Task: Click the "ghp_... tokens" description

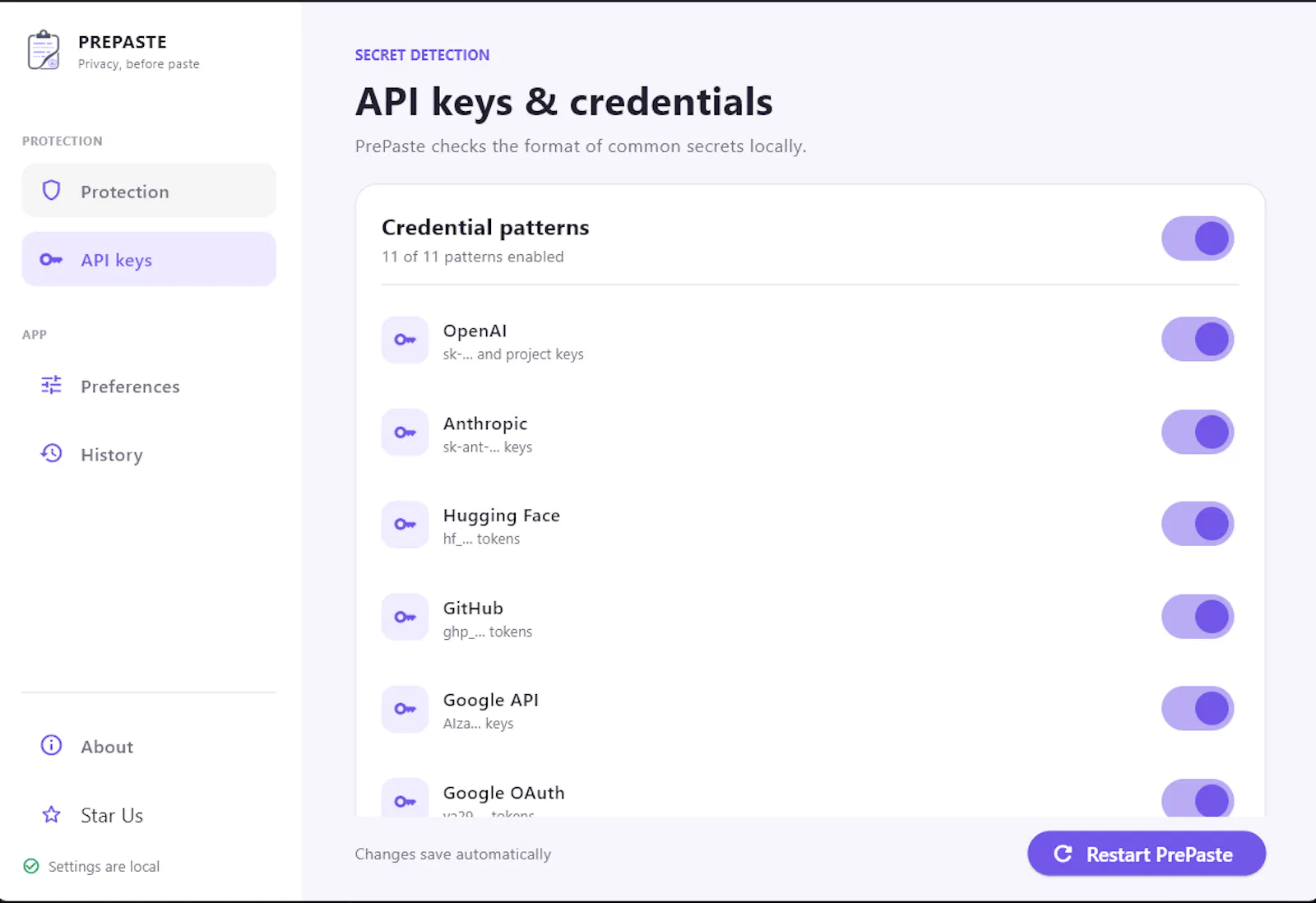Action: 488,632
